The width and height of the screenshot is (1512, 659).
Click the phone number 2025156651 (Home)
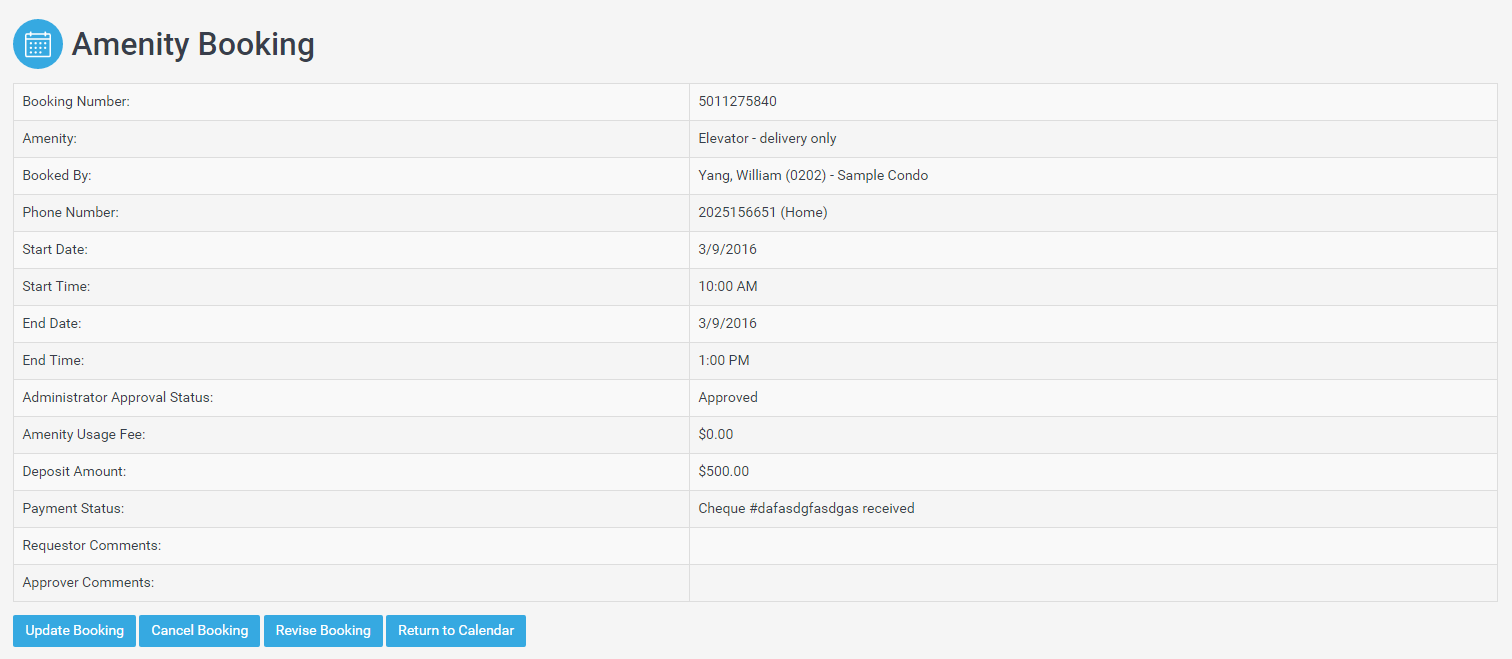[762, 212]
